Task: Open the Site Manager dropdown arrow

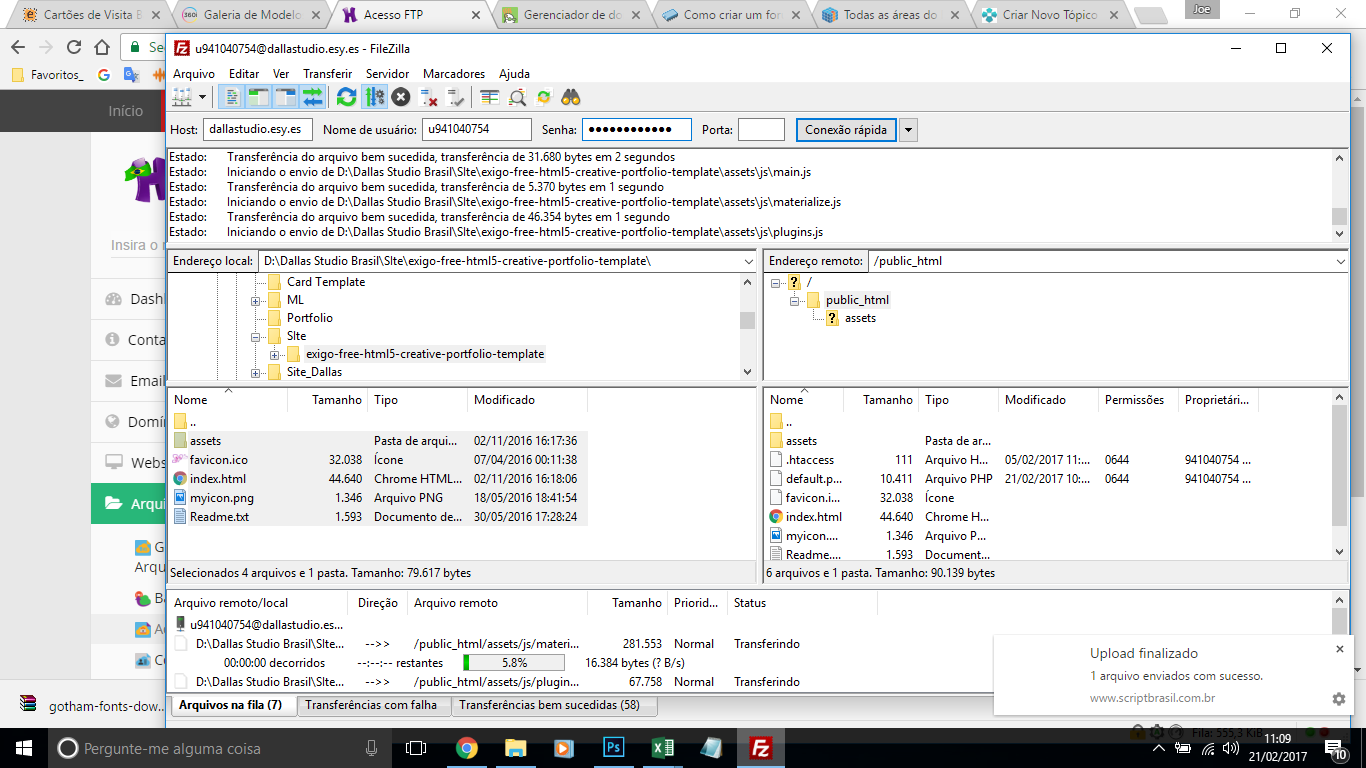Action: tap(202, 97)
